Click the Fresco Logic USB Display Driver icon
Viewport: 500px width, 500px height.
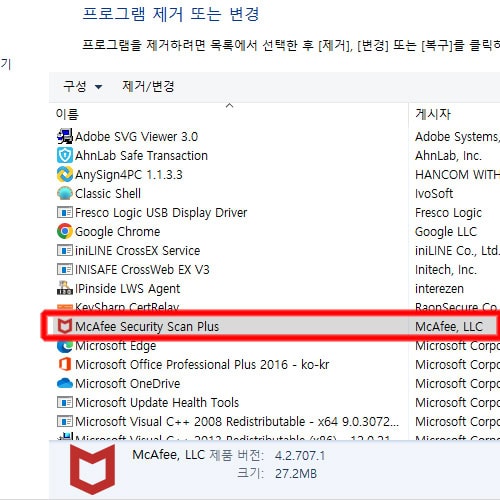point(65,212)
